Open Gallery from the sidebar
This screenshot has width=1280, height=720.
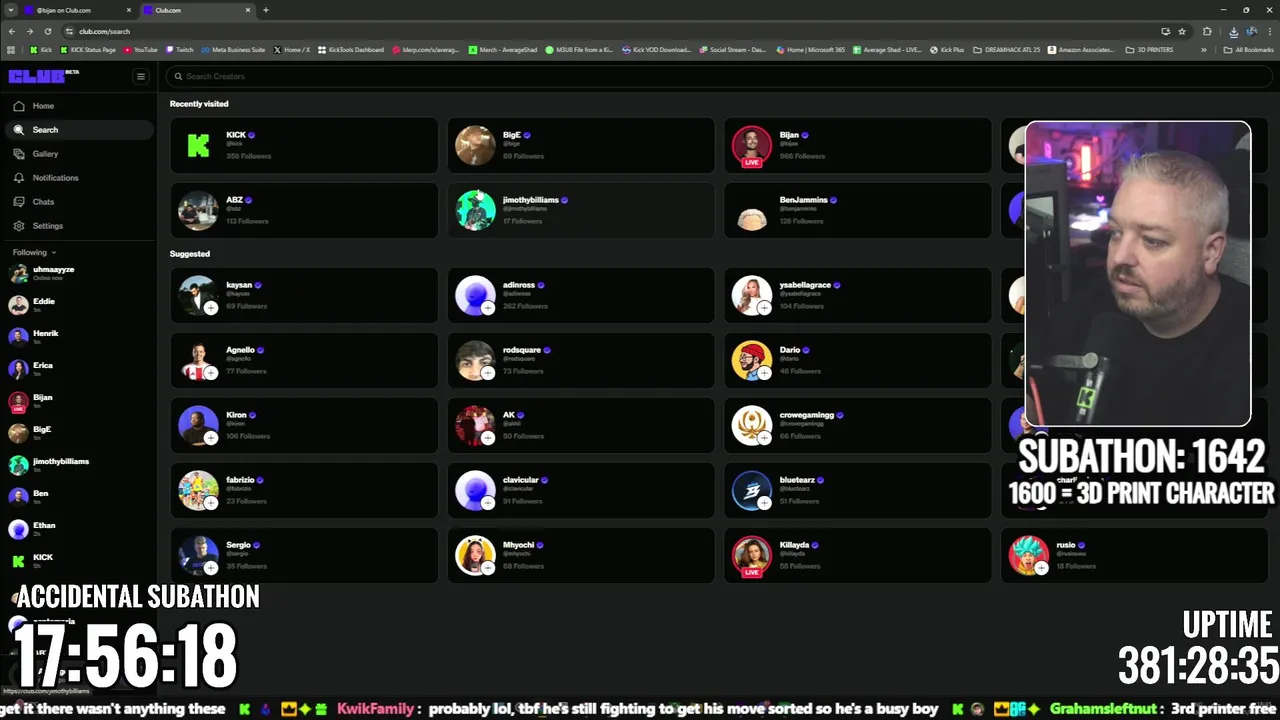tap(77, 154)
